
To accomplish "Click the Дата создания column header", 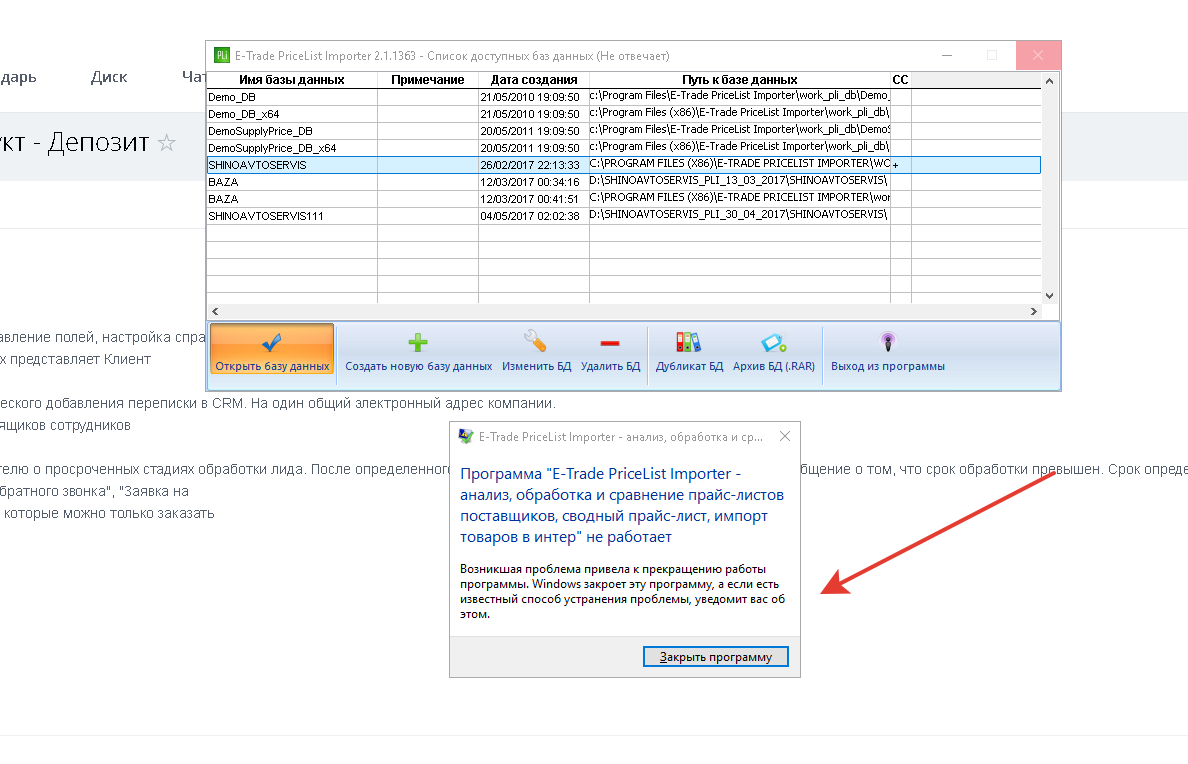I will tap(533, 80).
